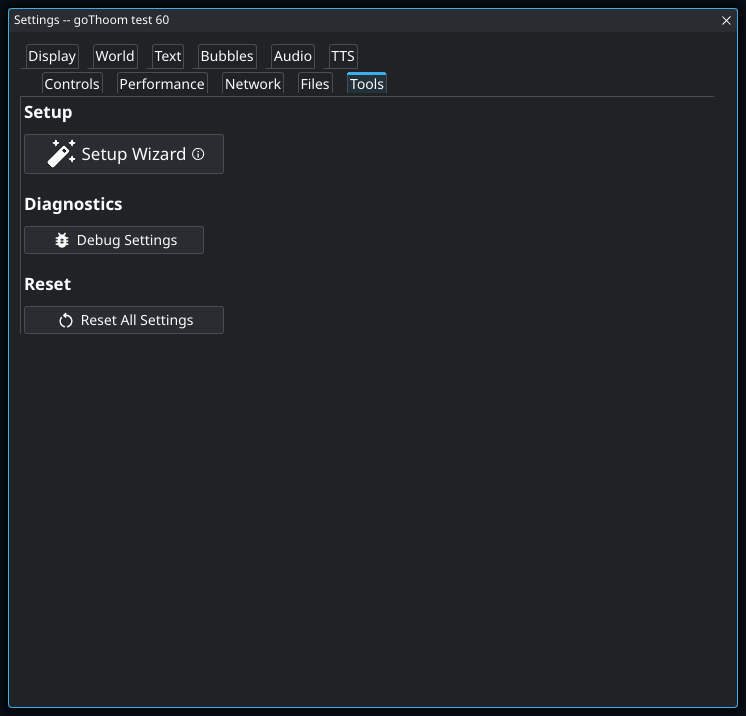This screenshot has height=716, width=746.
Task: Click the Settings window title text
Action: tap(91, 20)
